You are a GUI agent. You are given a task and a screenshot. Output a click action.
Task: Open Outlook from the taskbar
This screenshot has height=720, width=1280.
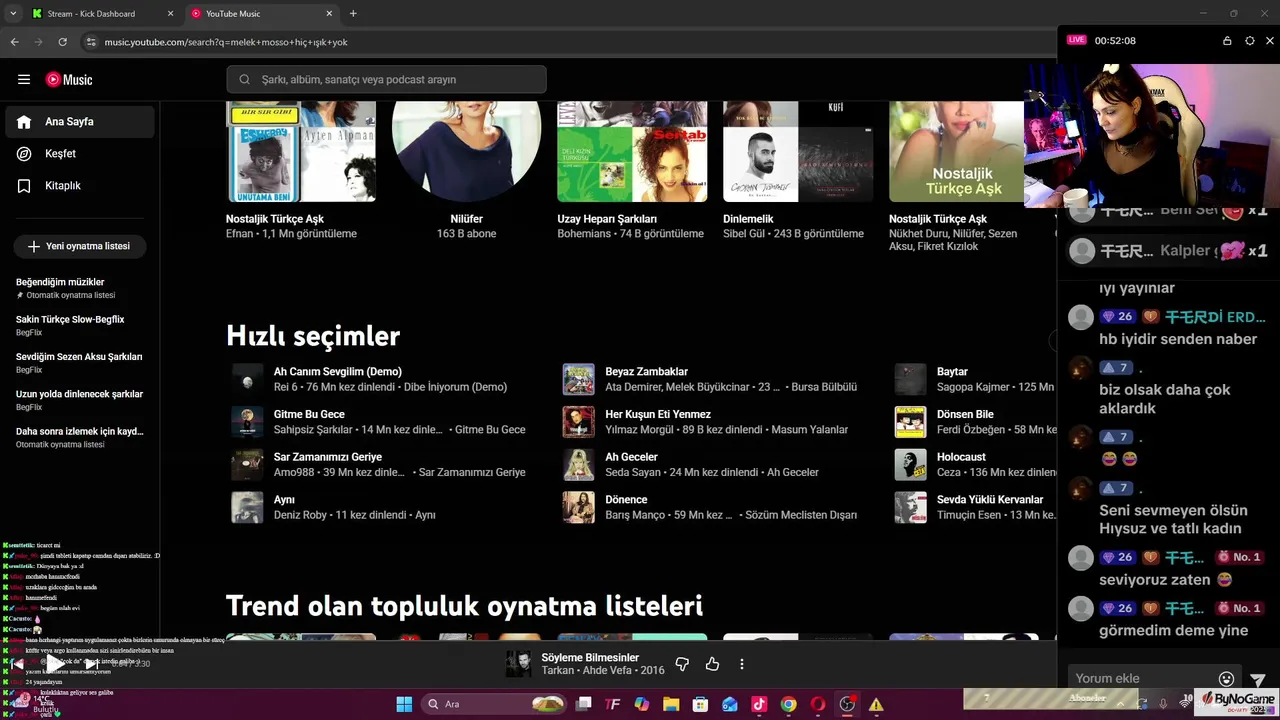point(730,704)
